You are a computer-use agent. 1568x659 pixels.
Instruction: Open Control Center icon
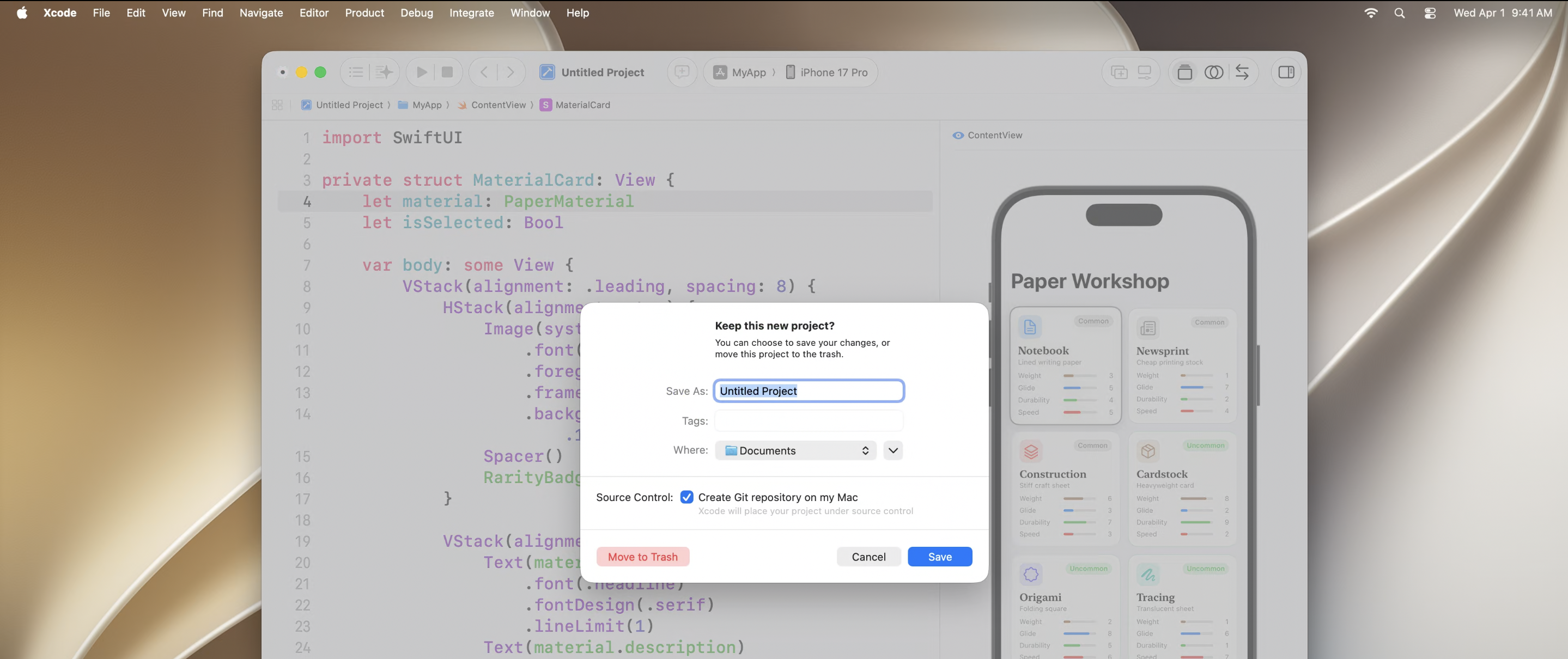[1430, 13]
